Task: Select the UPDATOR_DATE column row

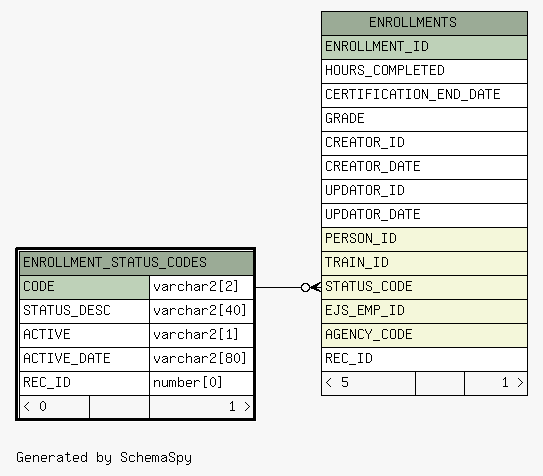Action: pyautogui.click(x=424, y=215)
